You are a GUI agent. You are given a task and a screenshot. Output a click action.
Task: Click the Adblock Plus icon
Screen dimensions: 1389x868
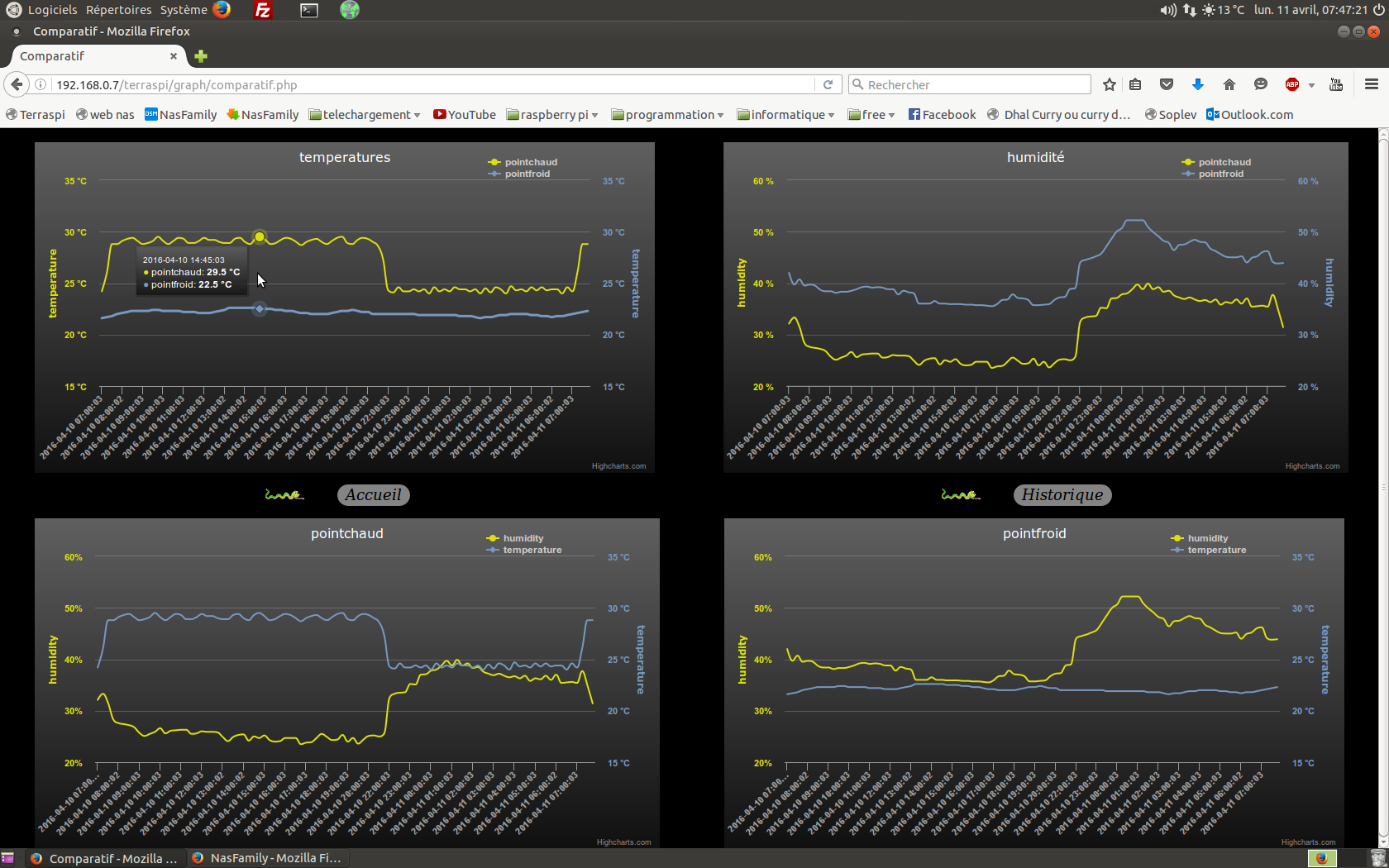1291,84
